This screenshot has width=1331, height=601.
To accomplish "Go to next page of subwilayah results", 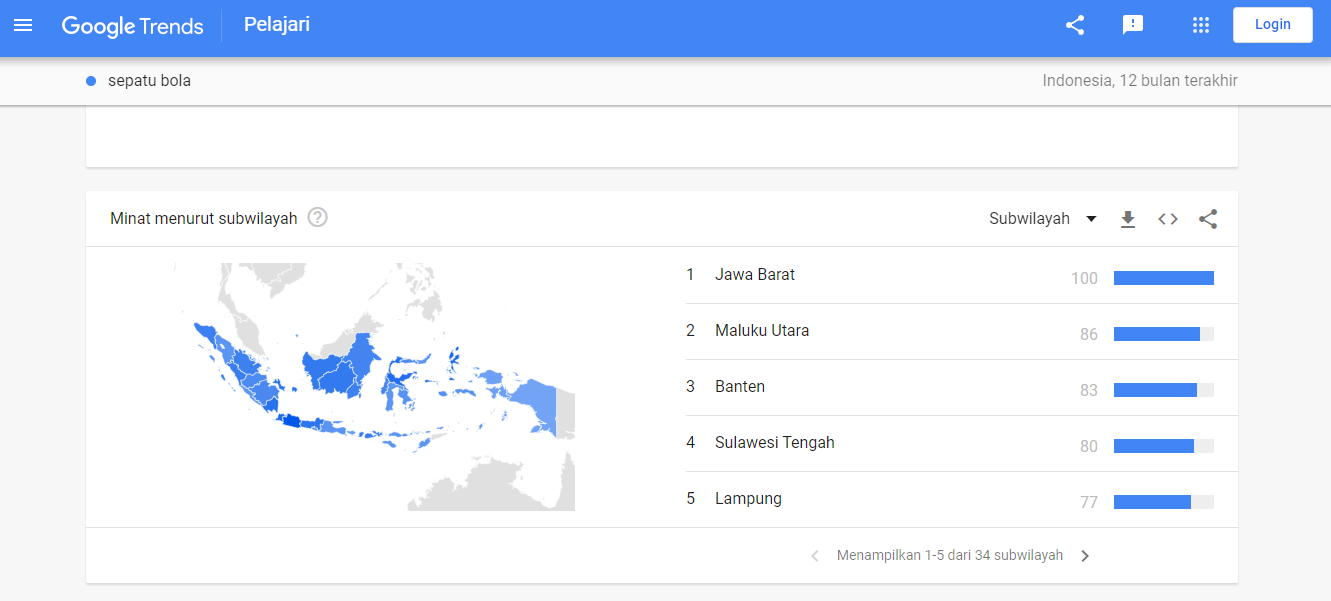I will (x=1085, y=555).
